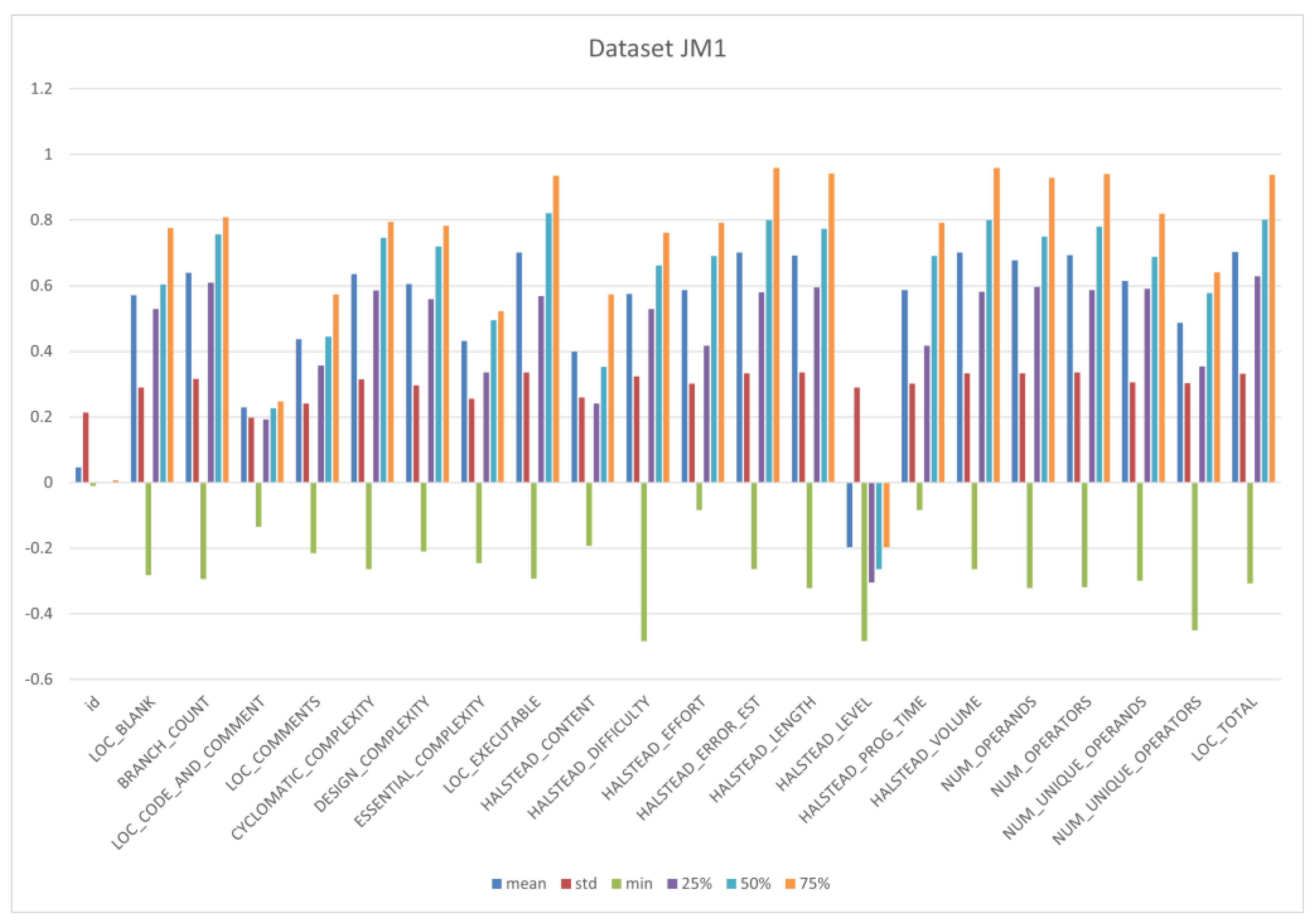
Task: Click the id category axis label
Action: coord(92,703)
